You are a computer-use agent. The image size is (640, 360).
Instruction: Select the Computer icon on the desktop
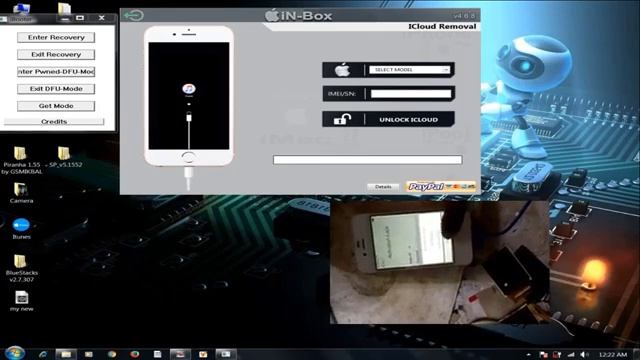(x=21, y=8)
